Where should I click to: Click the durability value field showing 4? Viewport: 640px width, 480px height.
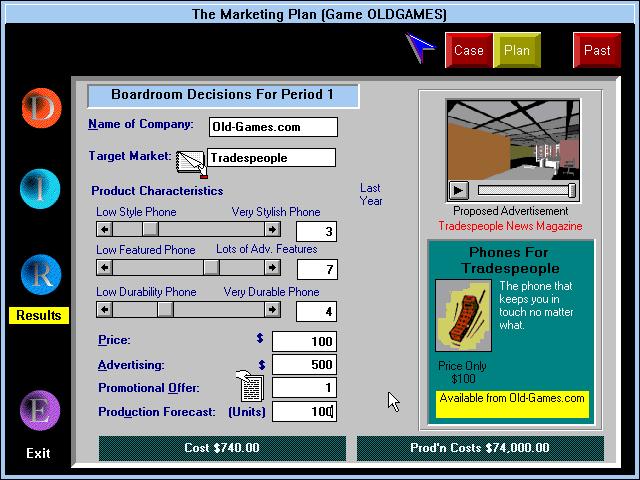(x=316, y=312)
